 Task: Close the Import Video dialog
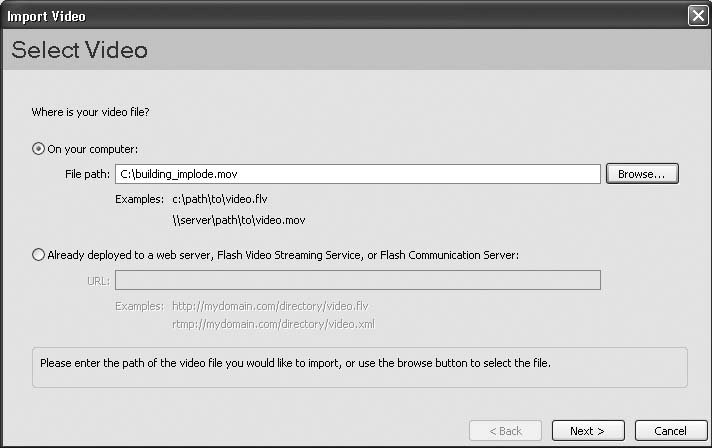coord(697,16)
